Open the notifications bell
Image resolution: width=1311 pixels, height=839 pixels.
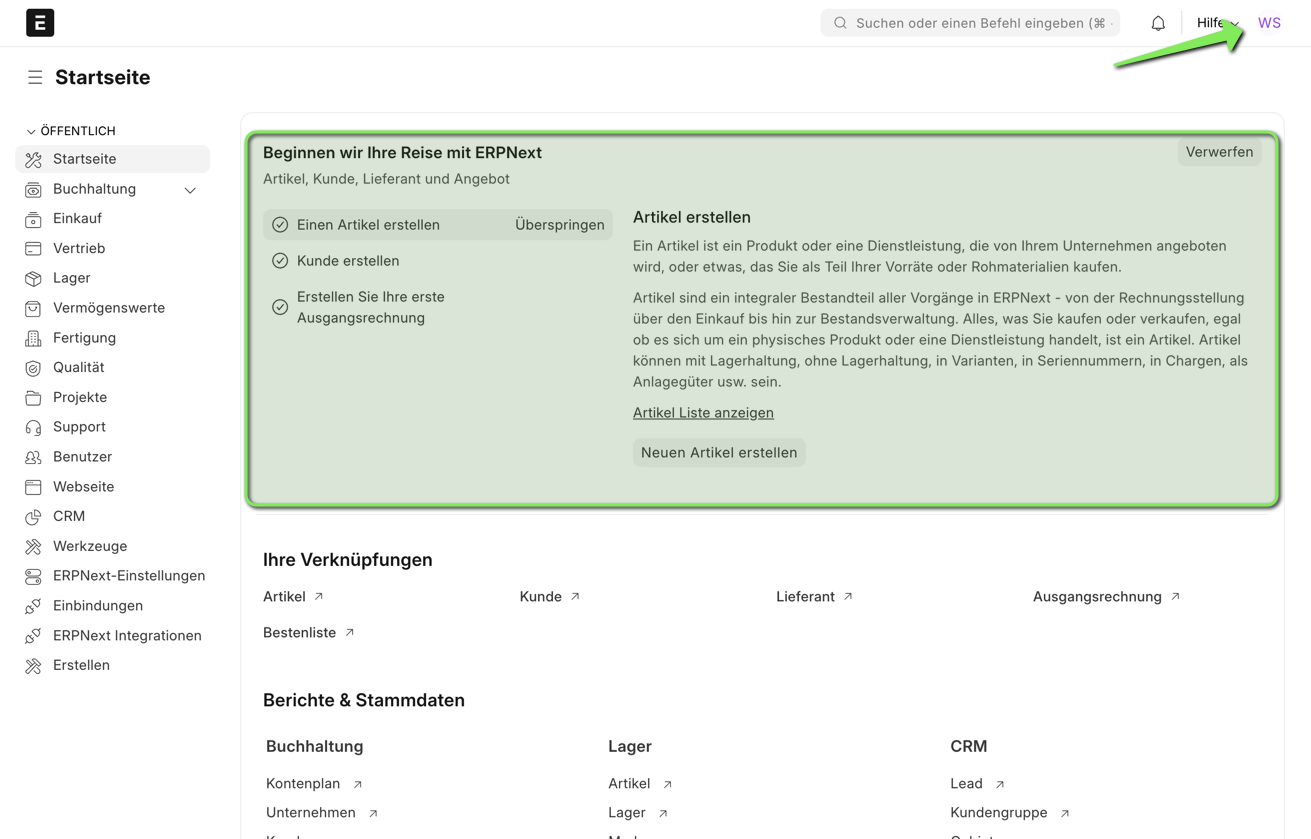[1158, 23]
